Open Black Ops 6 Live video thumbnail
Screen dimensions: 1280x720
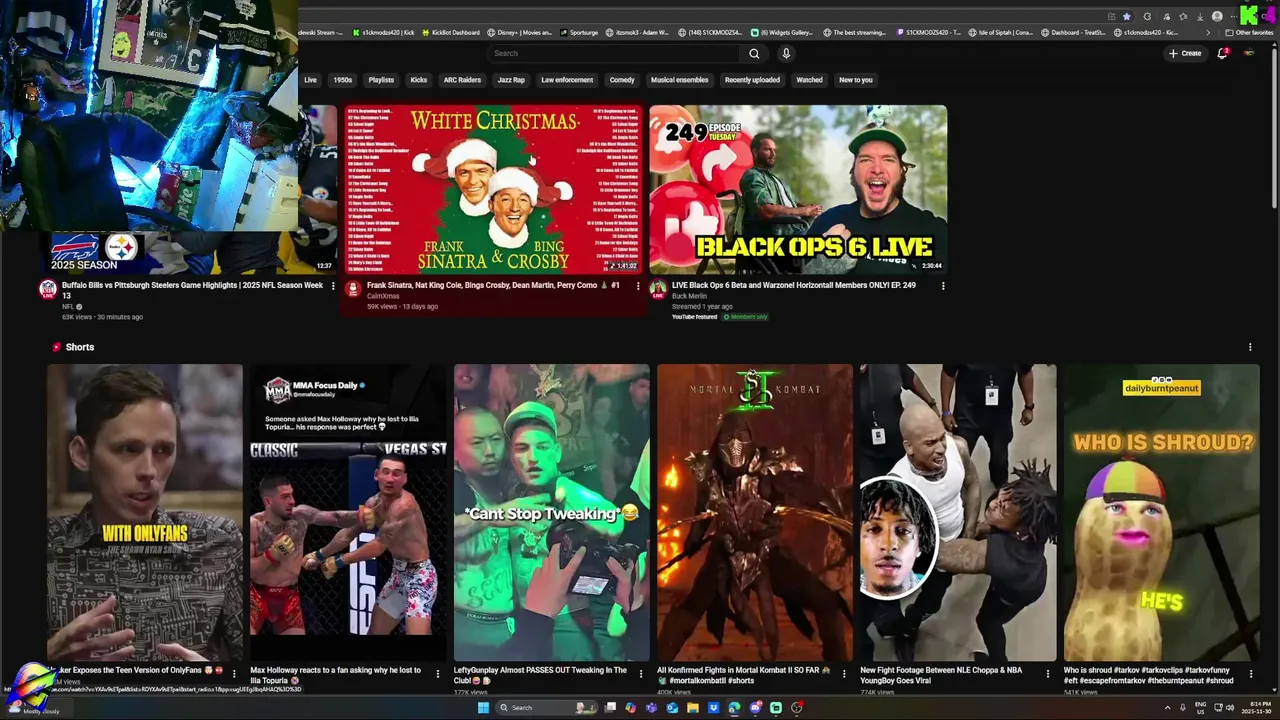coord(798,189)
